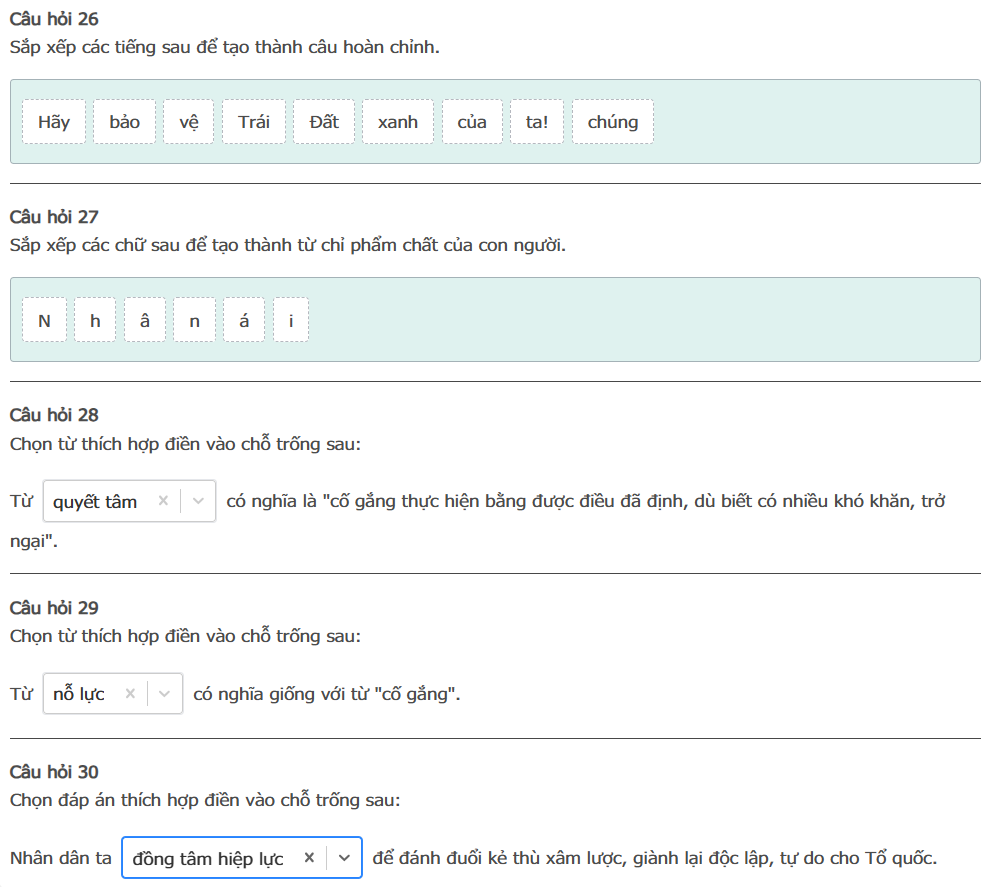Screen dimensions: 987x887
Task: Choose the word tile 'Trái'
Action: pyautogui.click(x=254, y=122)
